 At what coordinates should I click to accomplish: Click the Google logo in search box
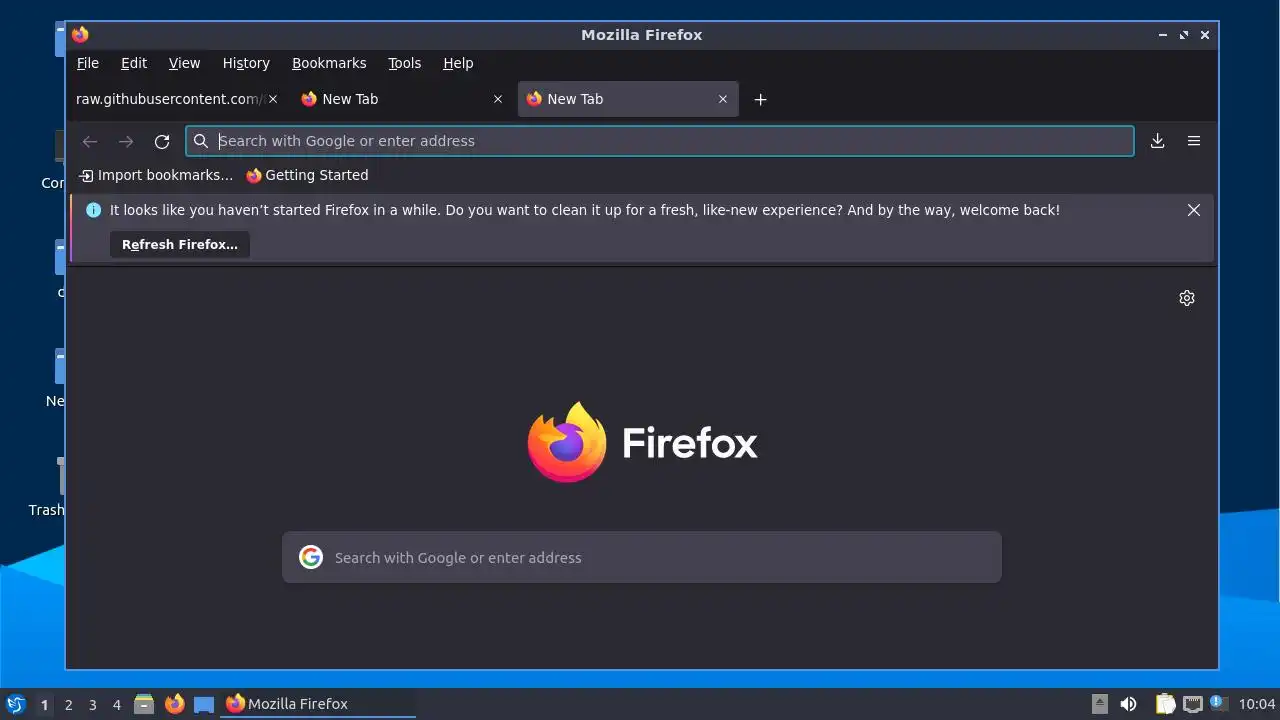[311, 557]
